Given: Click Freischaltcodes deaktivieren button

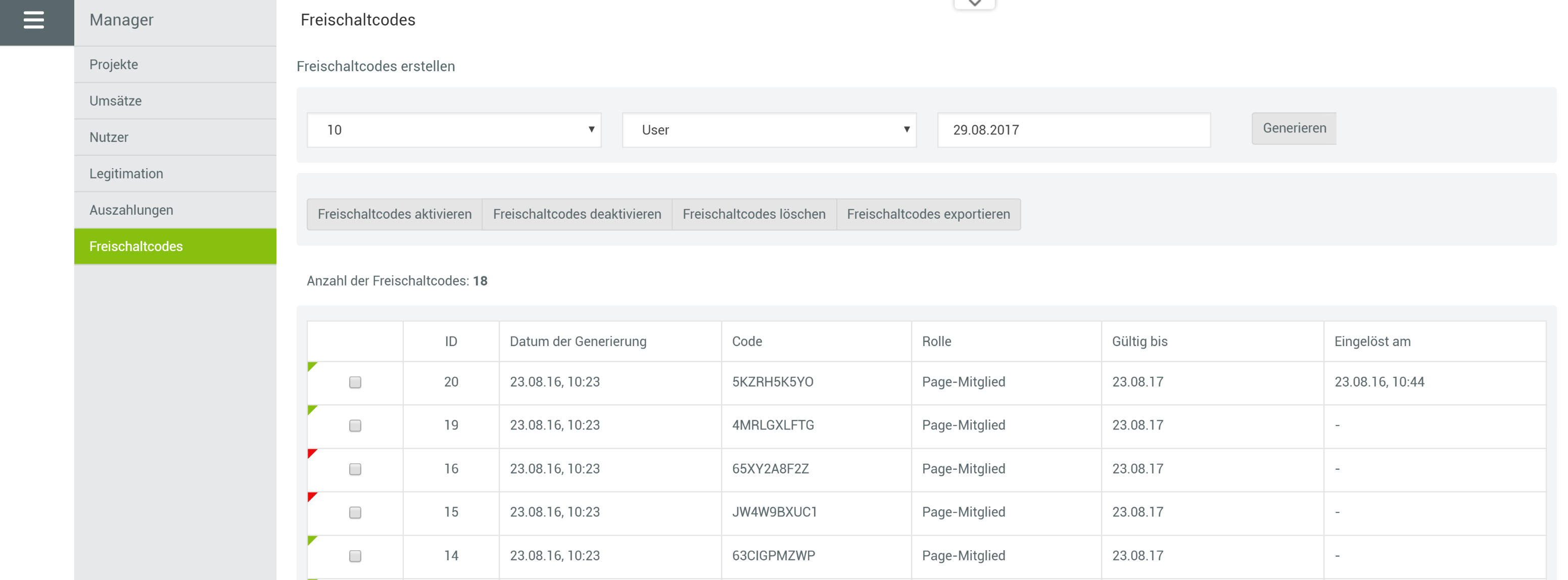Looking at the screenshot, I should (x=577, y=214).
